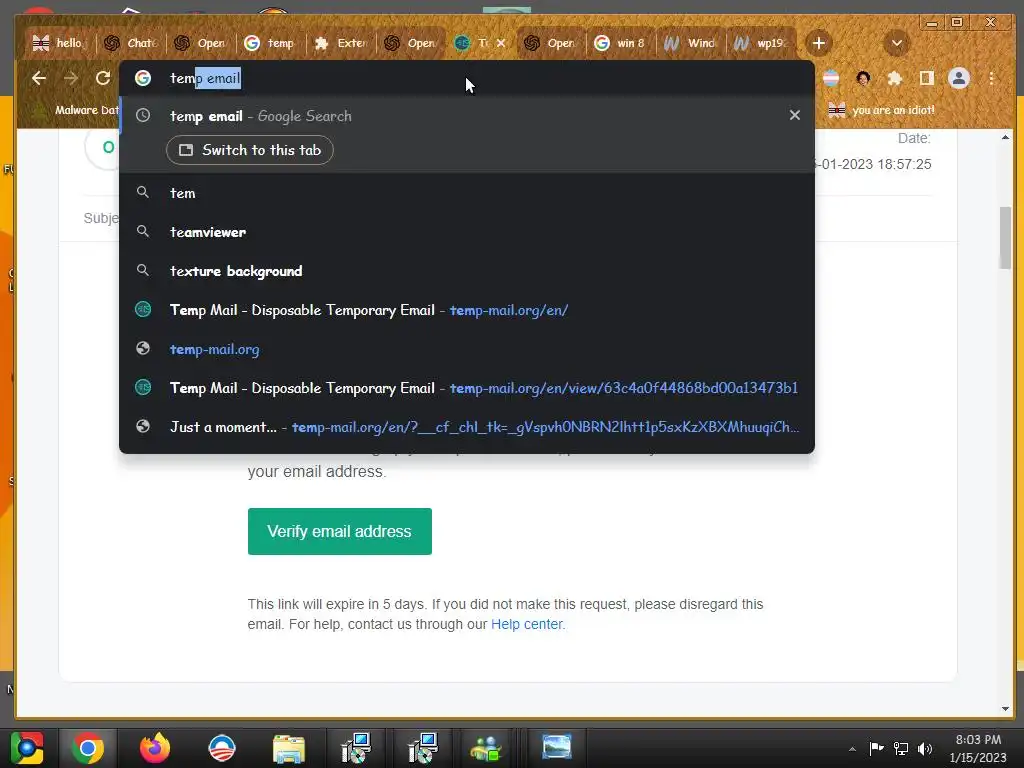
Task: Open the first installer icon on taskbar
Action: (x=356, y=748)
